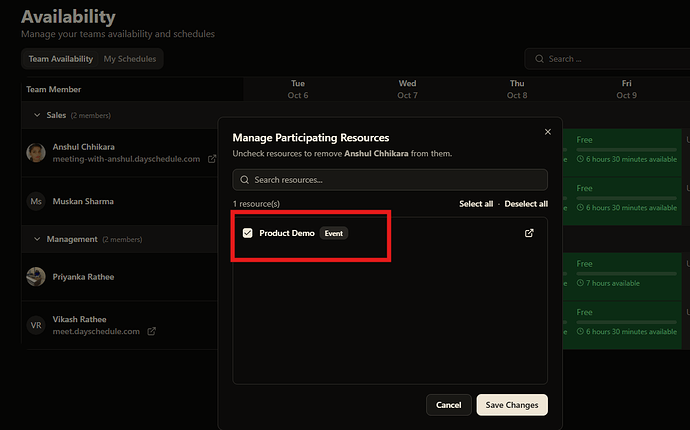Click Select all link
The width and height of the screenshot is (690, 430).
(x=476, y=204)
